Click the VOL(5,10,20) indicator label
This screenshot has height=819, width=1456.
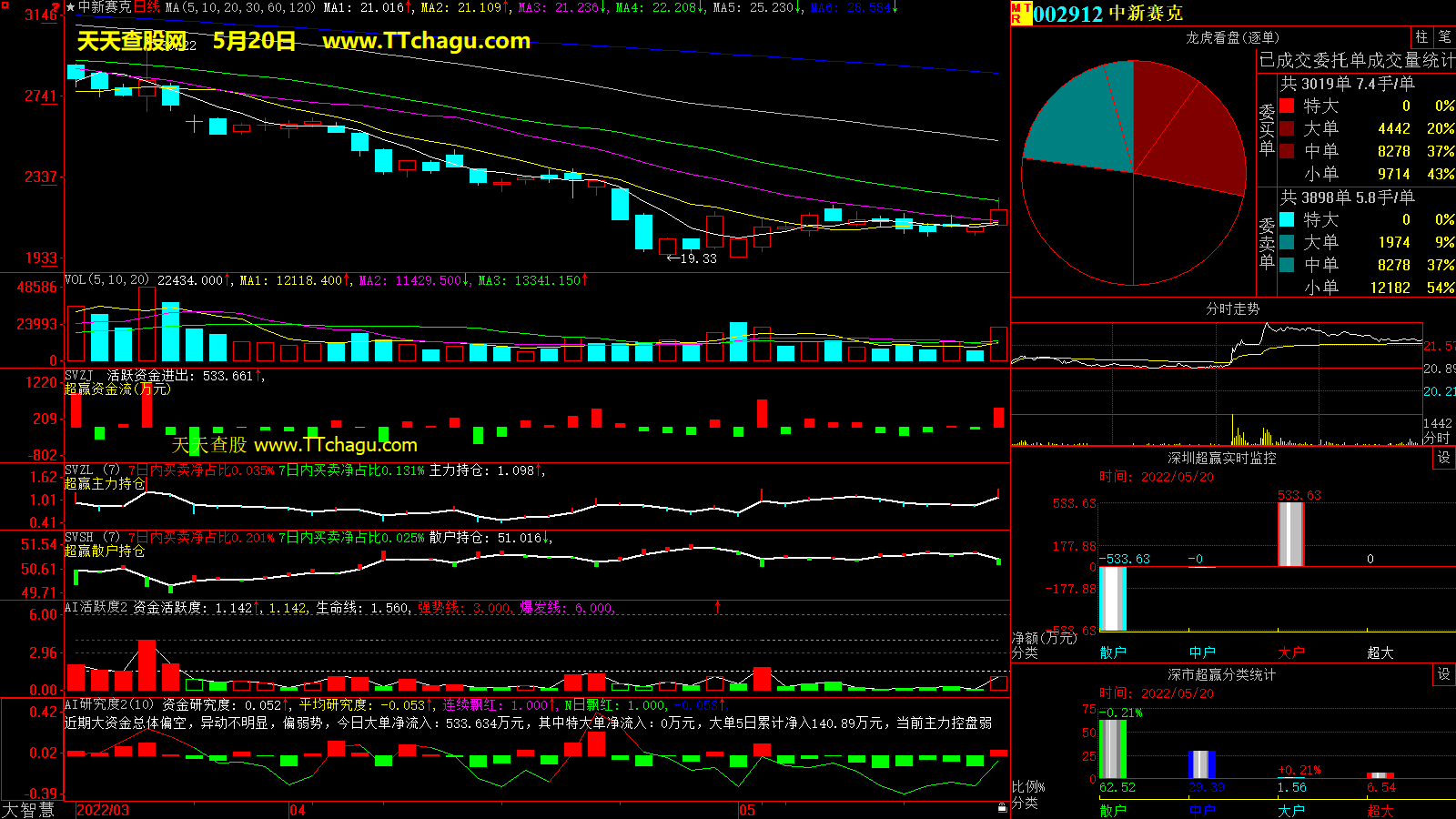(106, 280)
